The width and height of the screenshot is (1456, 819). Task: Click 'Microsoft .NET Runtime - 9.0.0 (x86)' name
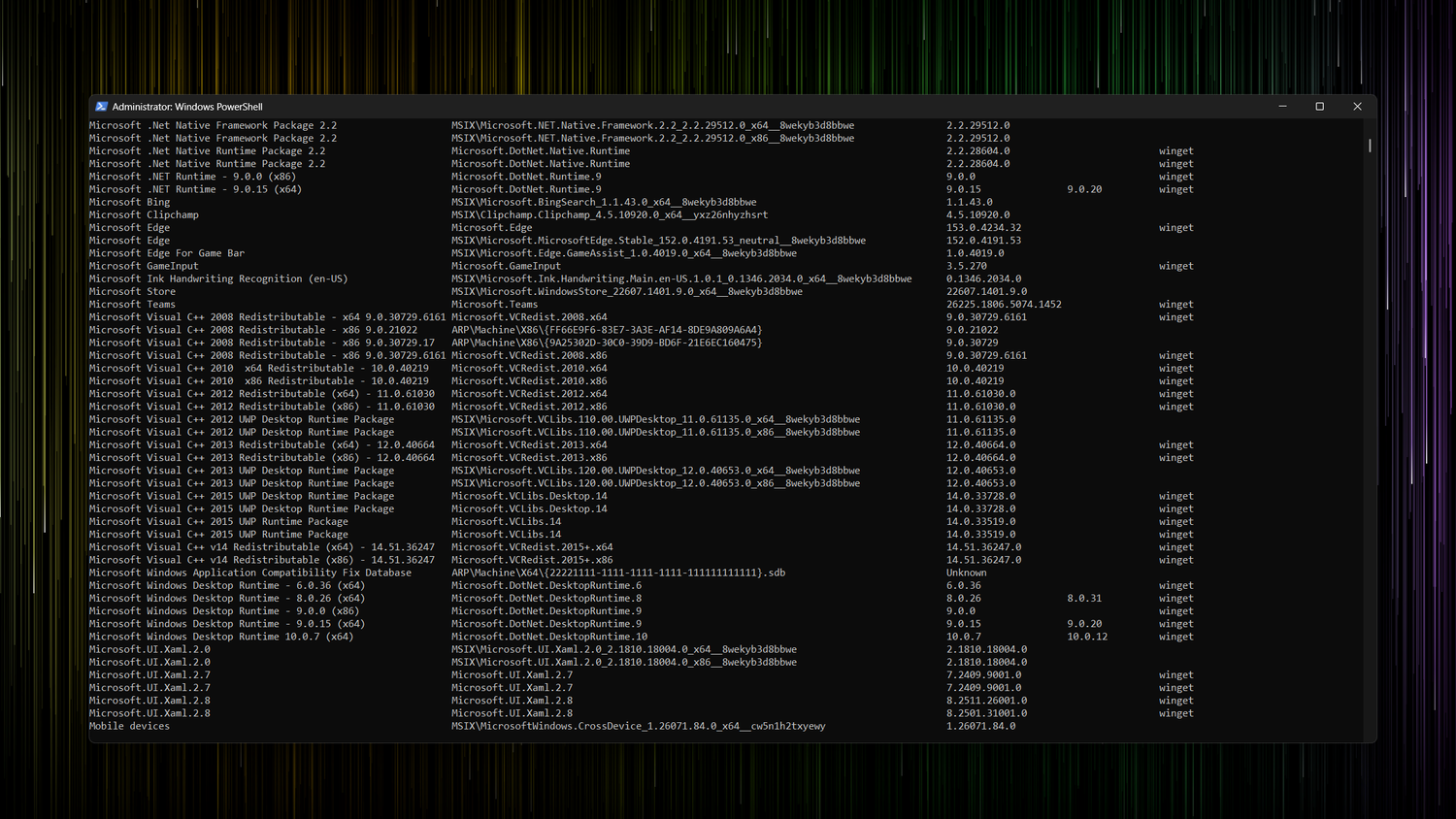pos(192,177)
